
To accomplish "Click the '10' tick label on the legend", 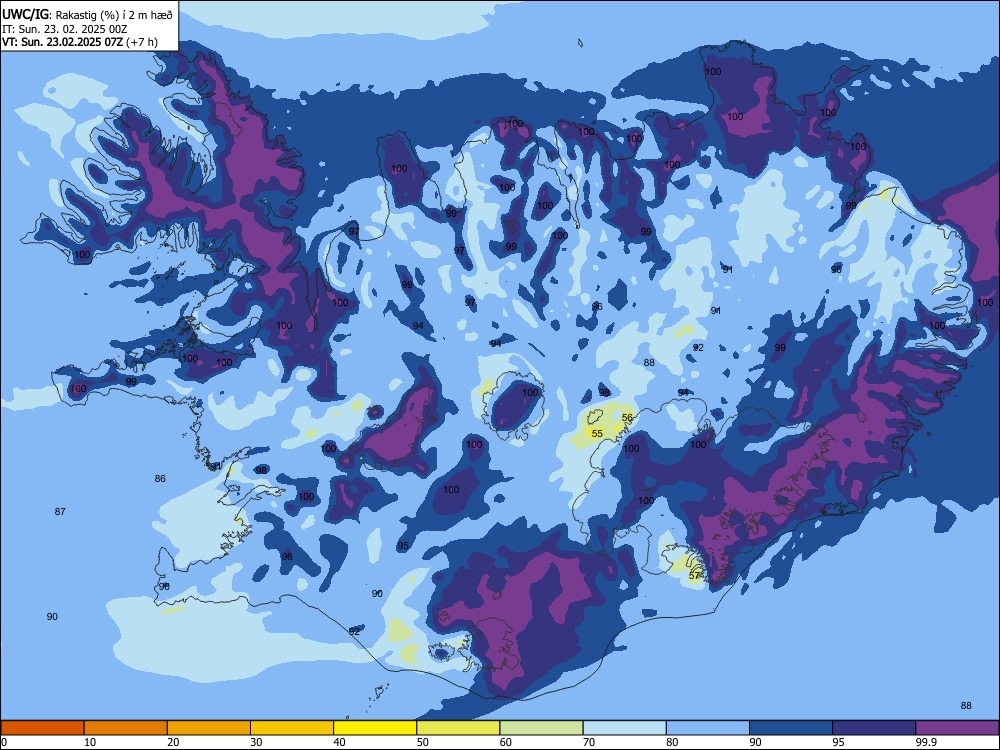I will tap(90, 742).
